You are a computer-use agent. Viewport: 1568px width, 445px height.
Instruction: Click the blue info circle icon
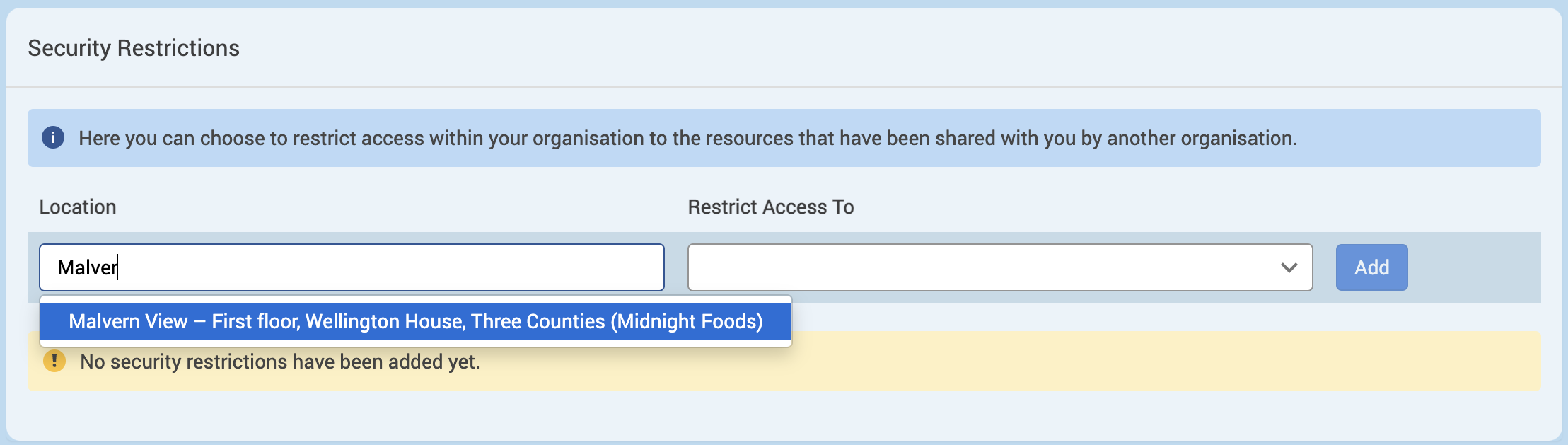point(53,137)
